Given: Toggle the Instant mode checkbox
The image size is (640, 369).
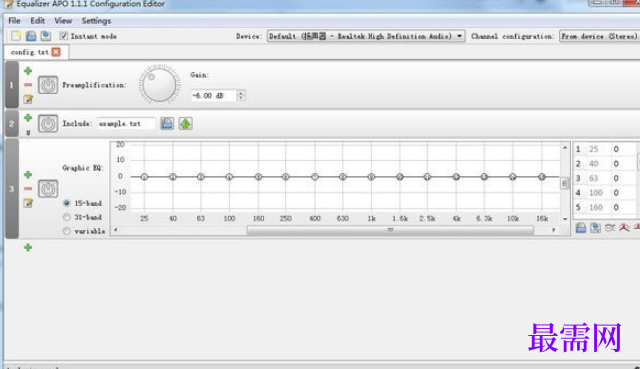Looking at the screenshot, I should click(64, 36).
